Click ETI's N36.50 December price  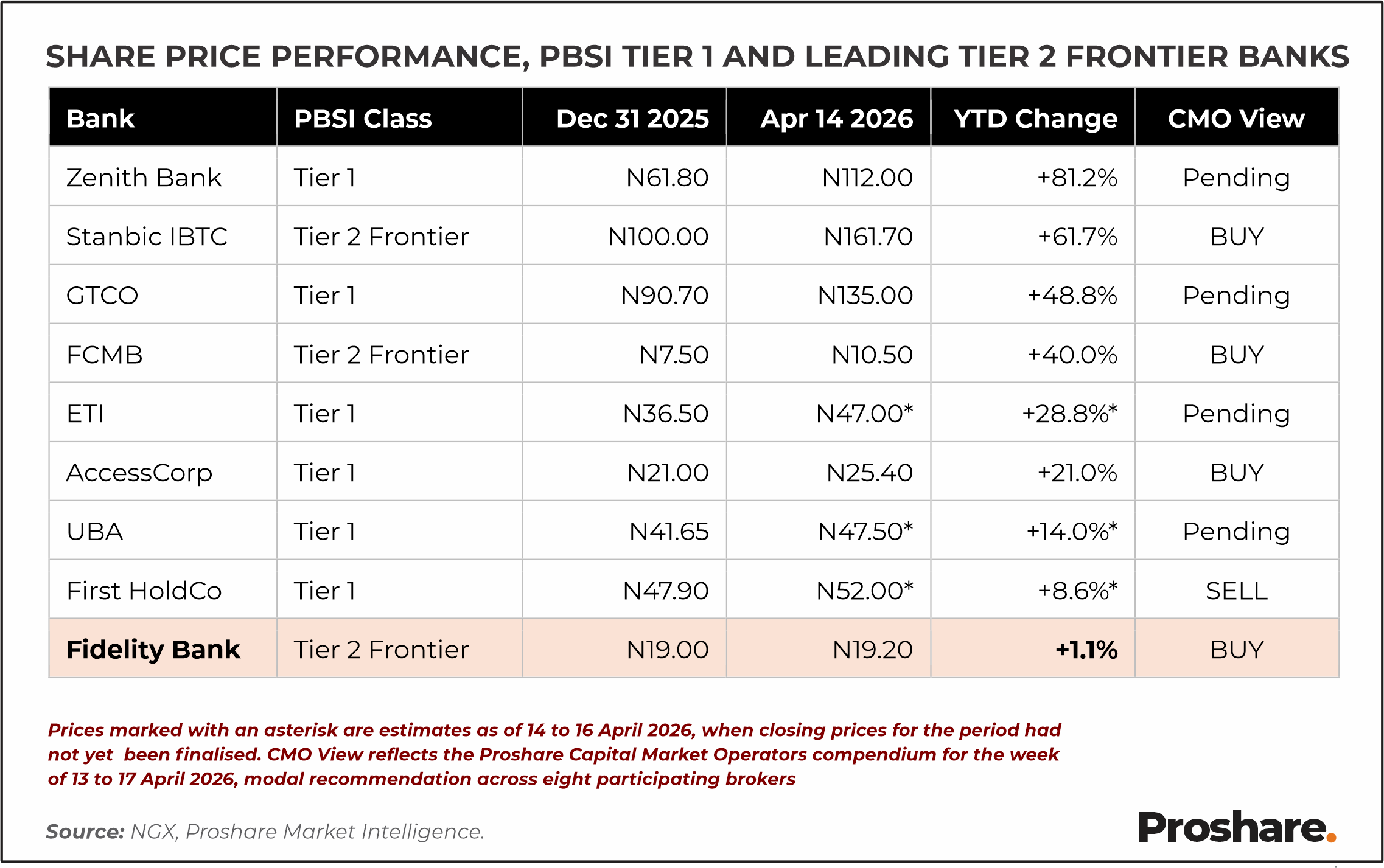pos(665,414)
